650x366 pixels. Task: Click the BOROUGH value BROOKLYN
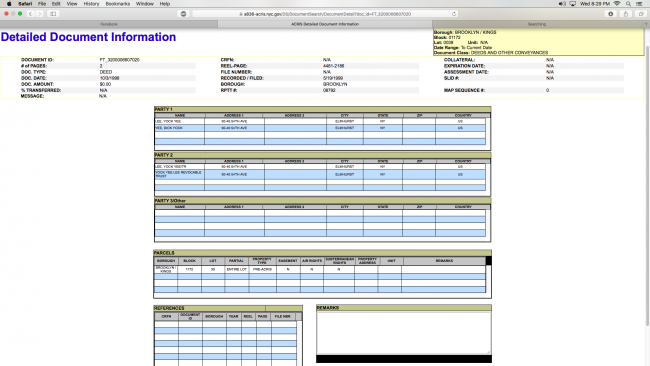[x=335, y=84]
